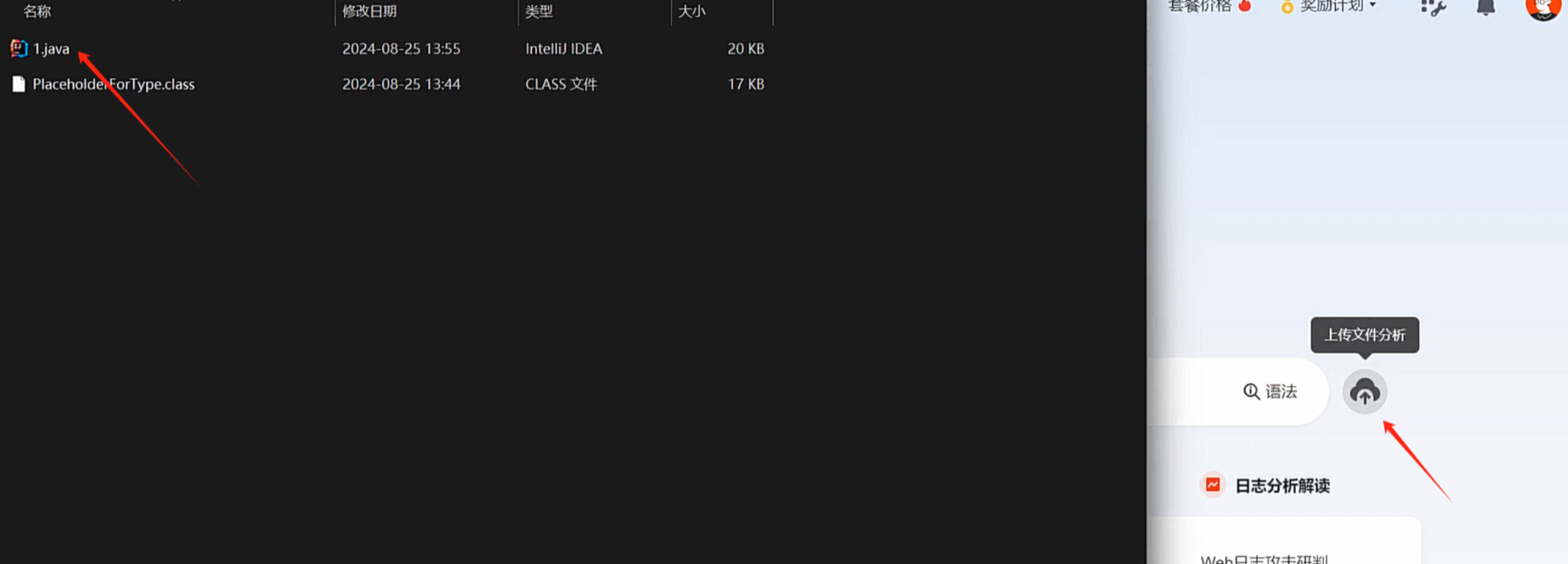Click the search box left of 语法
Image resolution: width=1568 pixels, height=564 pixels.
tap(1188, 391)
